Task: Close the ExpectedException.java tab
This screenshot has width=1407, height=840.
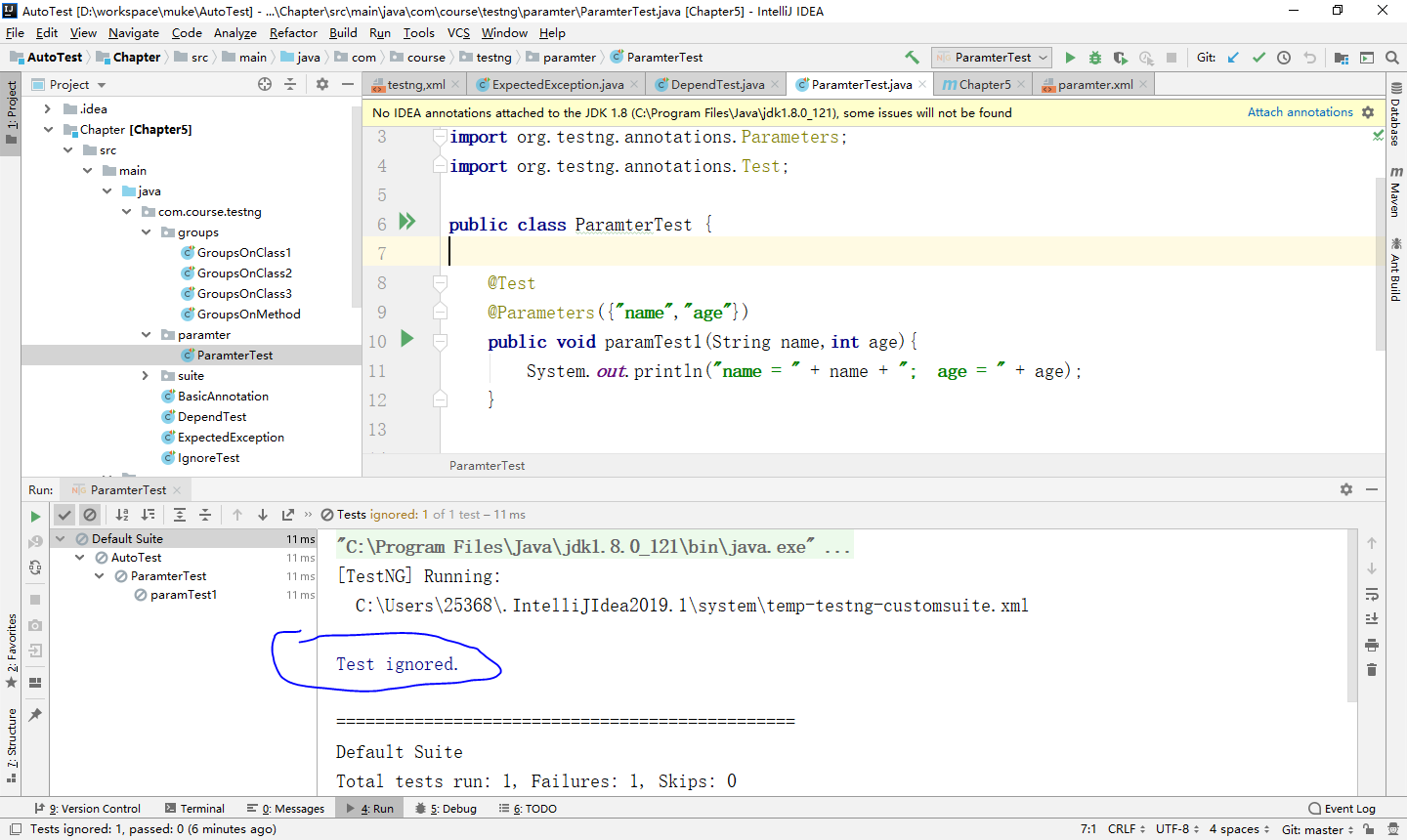Action: [x=634, y=85]
